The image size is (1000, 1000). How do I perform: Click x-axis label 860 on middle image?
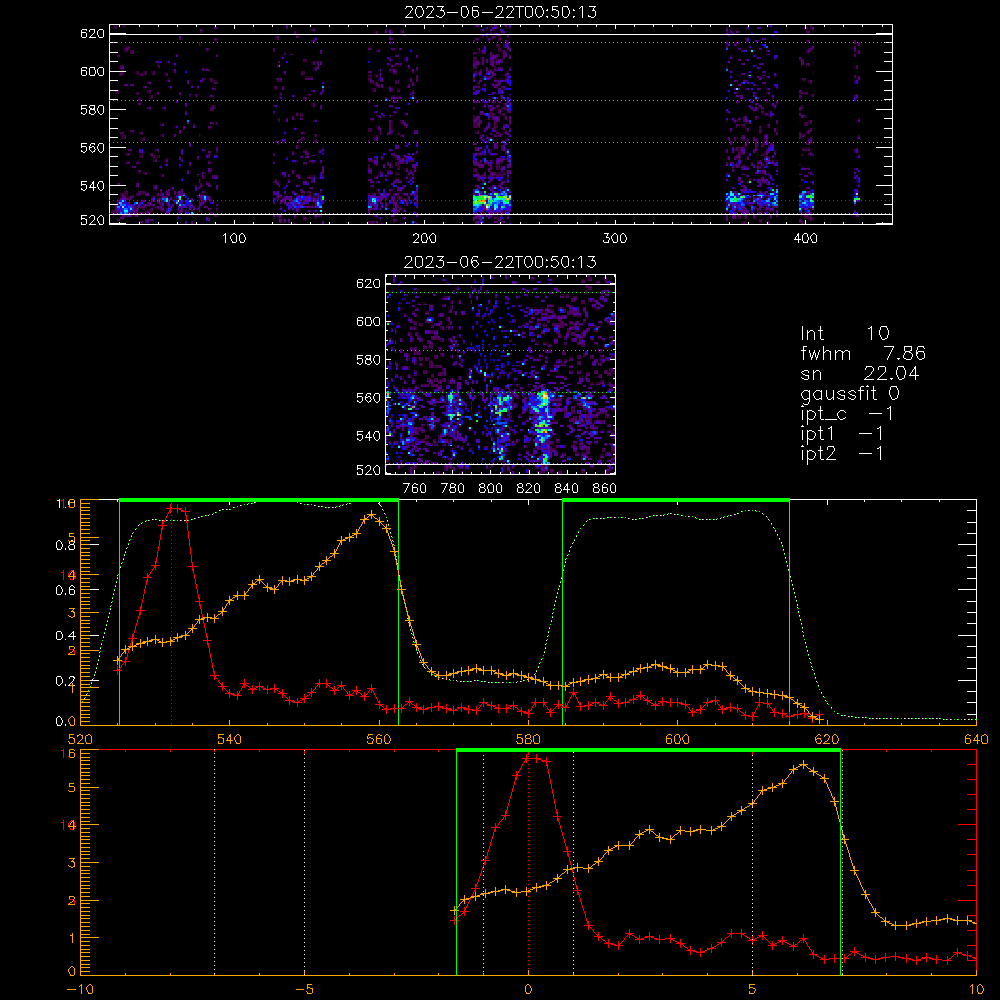pos(605,489)
